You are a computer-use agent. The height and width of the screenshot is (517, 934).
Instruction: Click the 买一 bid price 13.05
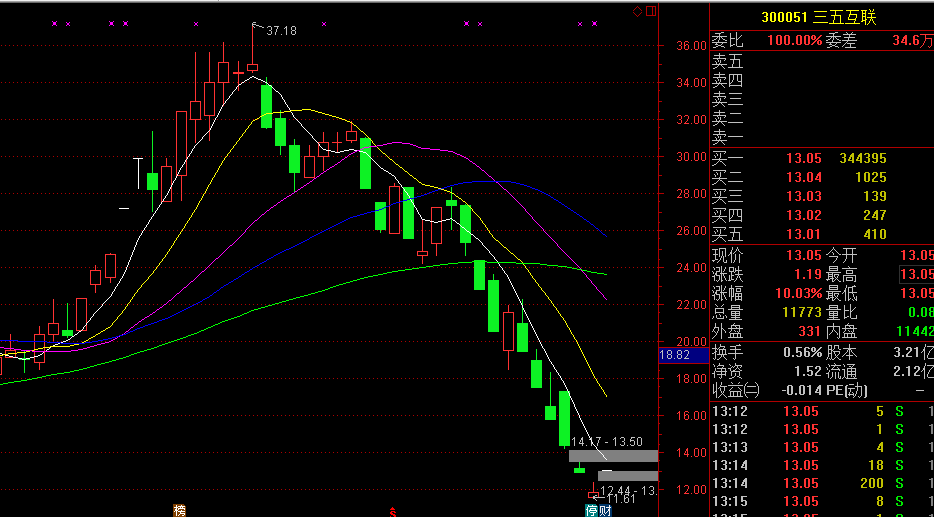coord(803,158)
